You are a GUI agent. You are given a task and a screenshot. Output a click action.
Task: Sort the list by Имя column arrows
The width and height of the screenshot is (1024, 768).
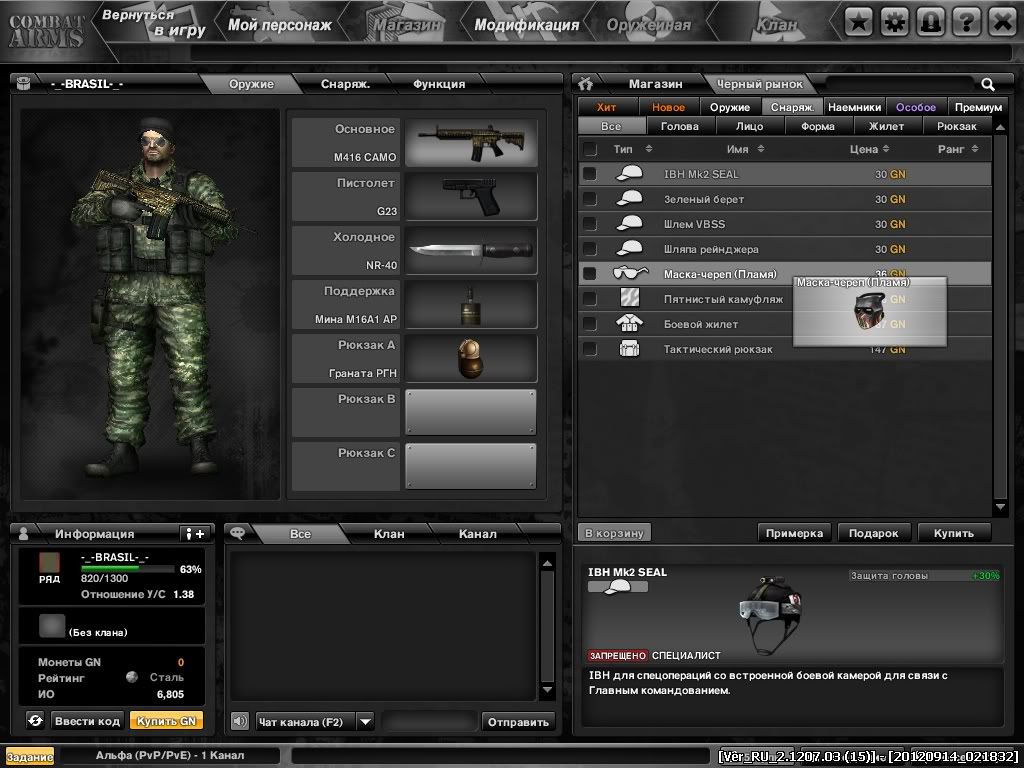pyautogui.click(x=760, y=148)
